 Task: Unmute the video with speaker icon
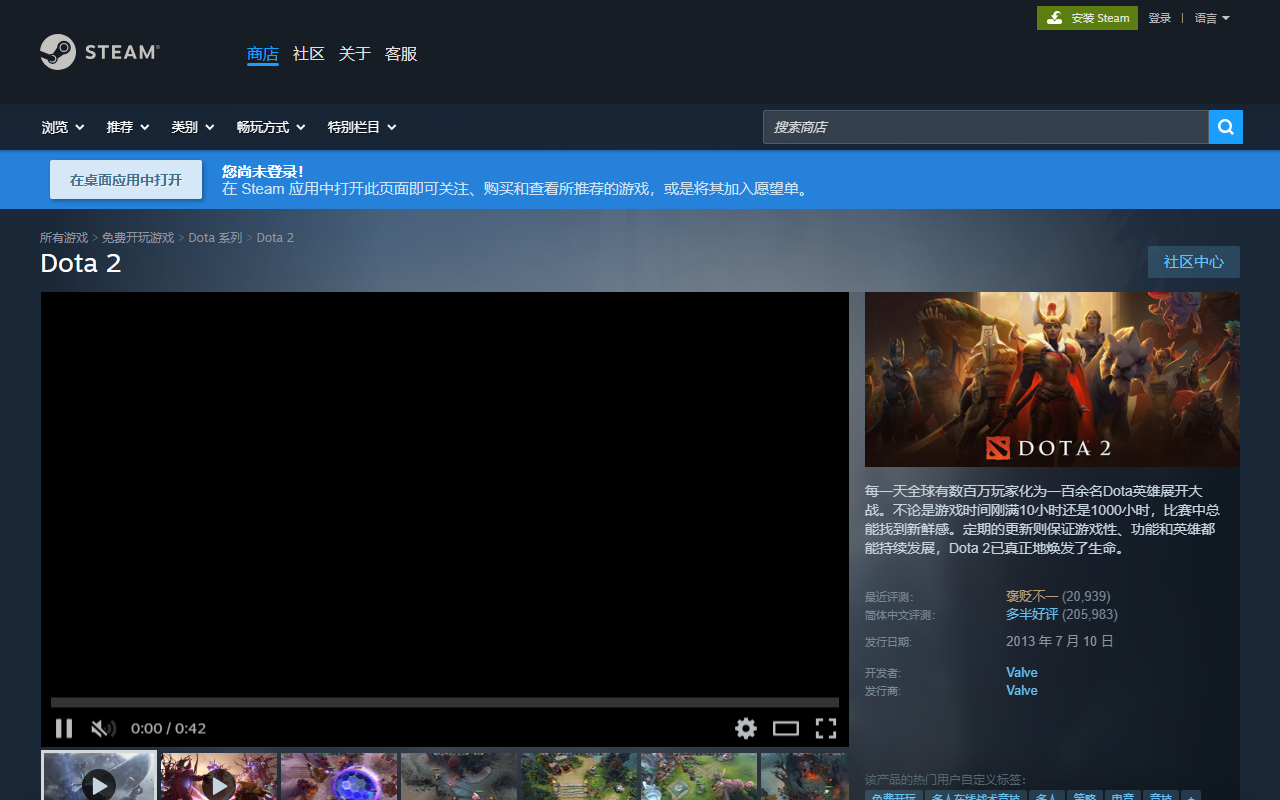(103, 728)
